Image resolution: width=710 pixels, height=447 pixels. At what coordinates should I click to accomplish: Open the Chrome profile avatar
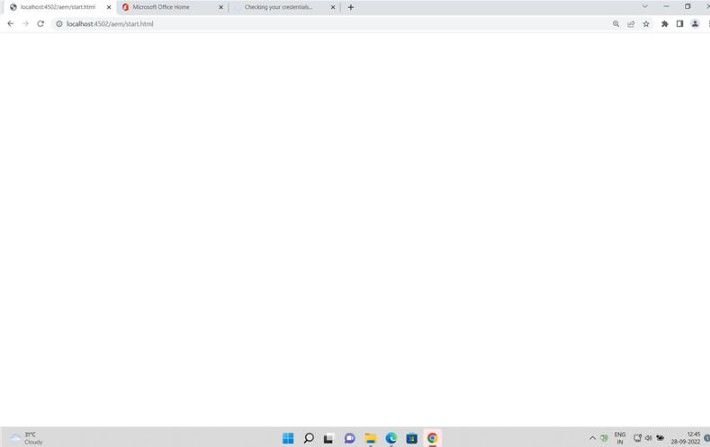(x=695, y=23)
